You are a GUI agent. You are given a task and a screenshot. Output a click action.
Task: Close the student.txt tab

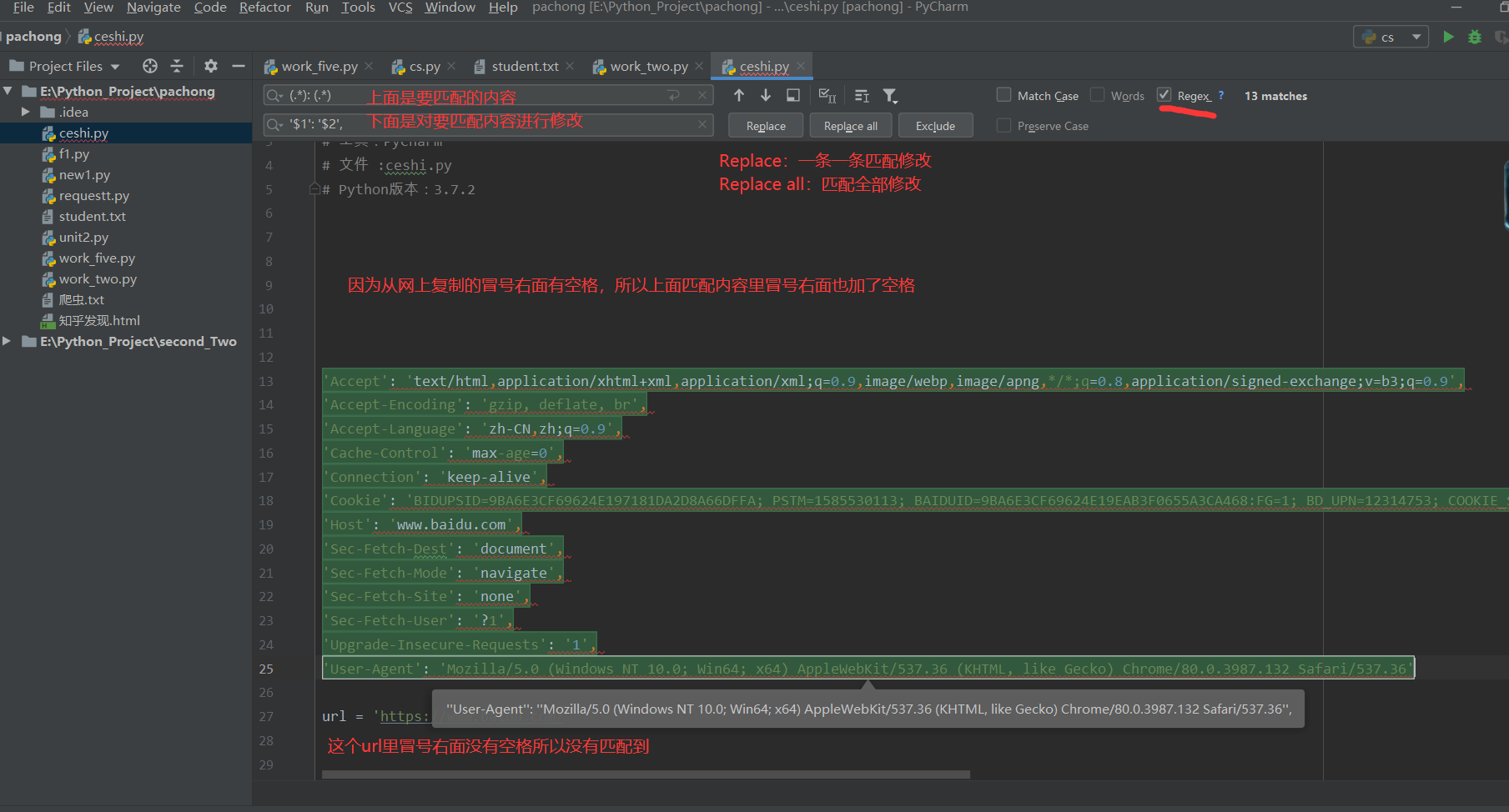pos(570,66)
